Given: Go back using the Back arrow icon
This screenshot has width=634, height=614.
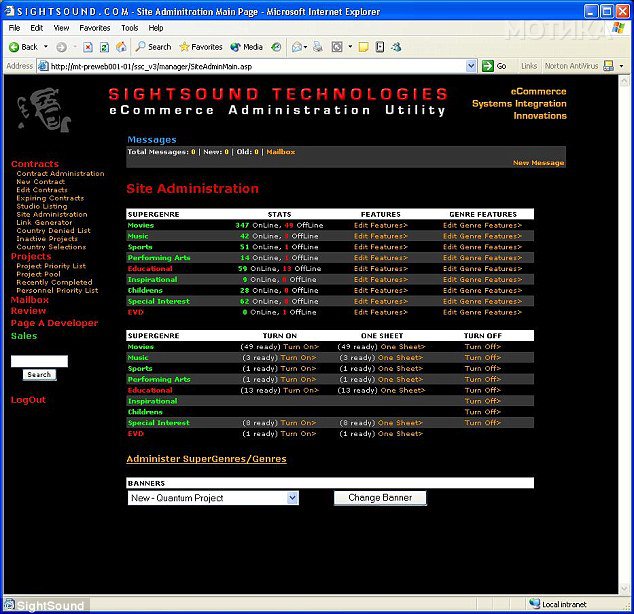Looking at the screenshot, I should coord(14,47).
